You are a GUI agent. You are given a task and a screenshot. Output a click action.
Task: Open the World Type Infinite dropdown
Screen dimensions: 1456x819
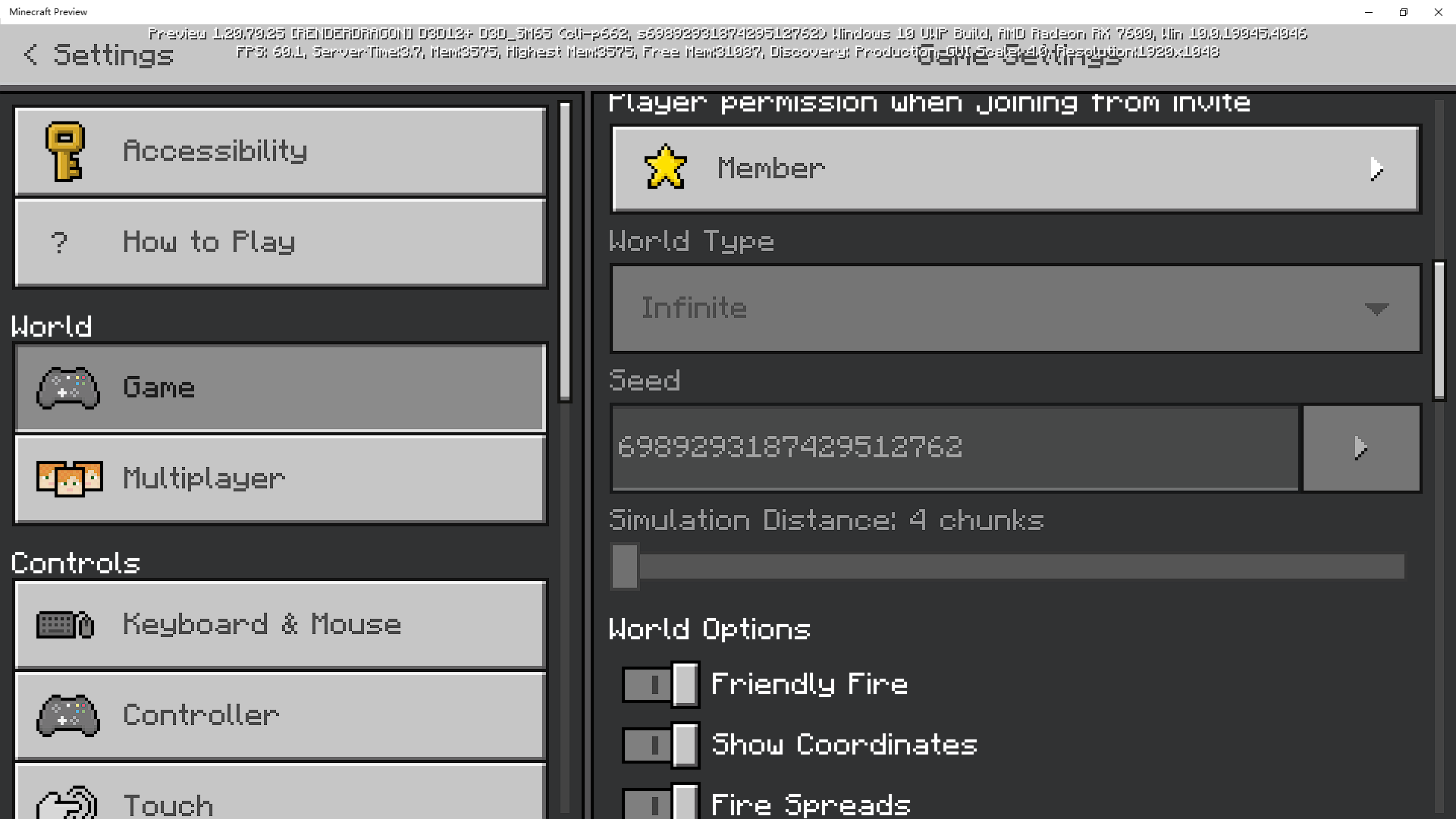click(x=1015, y=309)
